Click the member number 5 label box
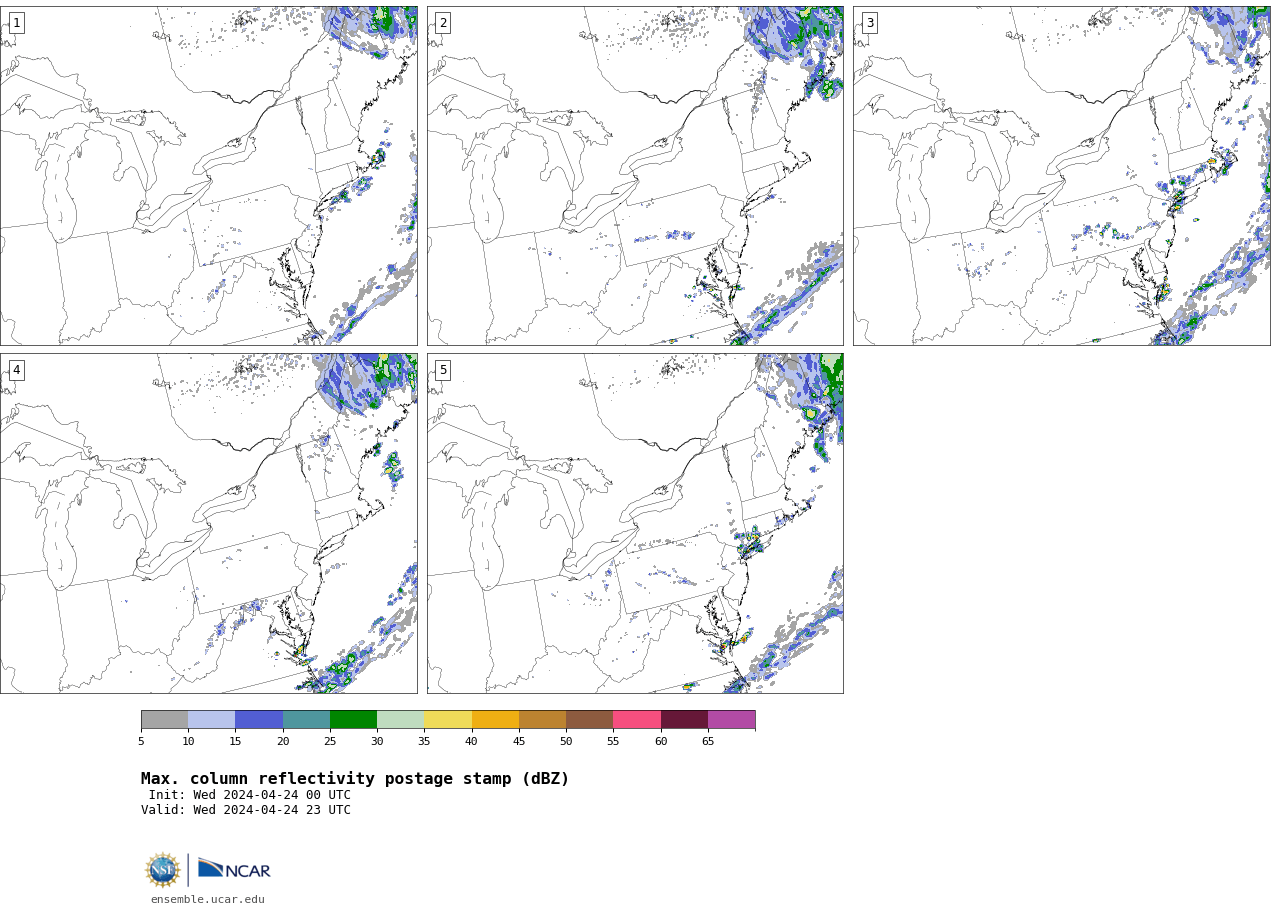The width and height of the screenshot is (1280, 910). click(443, 370)
